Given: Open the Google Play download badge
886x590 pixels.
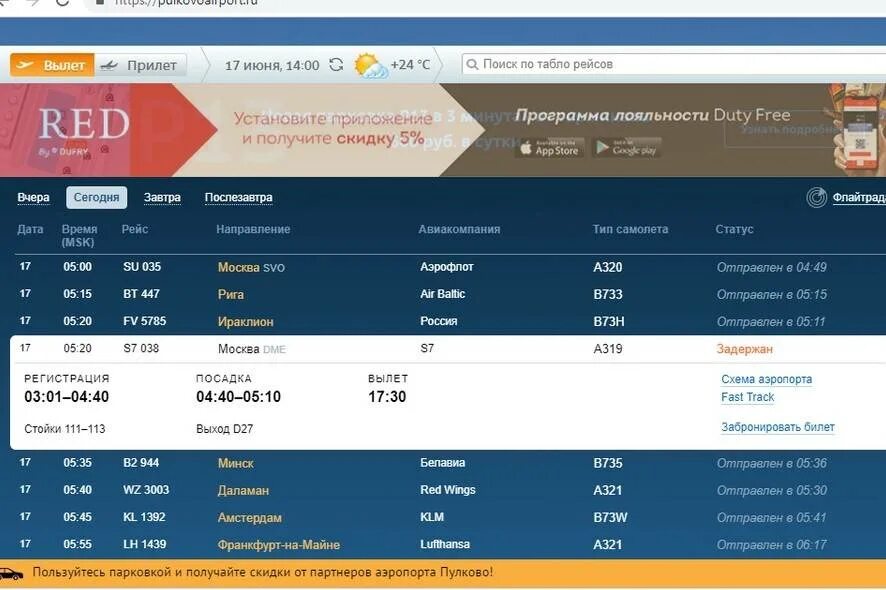Looking at the screenshot, I should tap(627, 149).
